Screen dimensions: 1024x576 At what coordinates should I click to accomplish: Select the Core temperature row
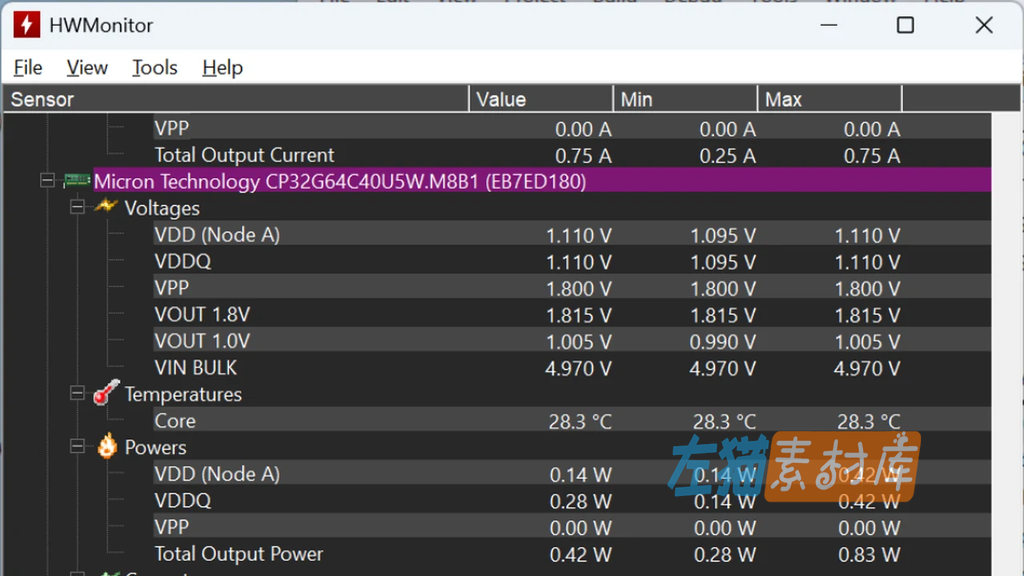coord(572,421)
